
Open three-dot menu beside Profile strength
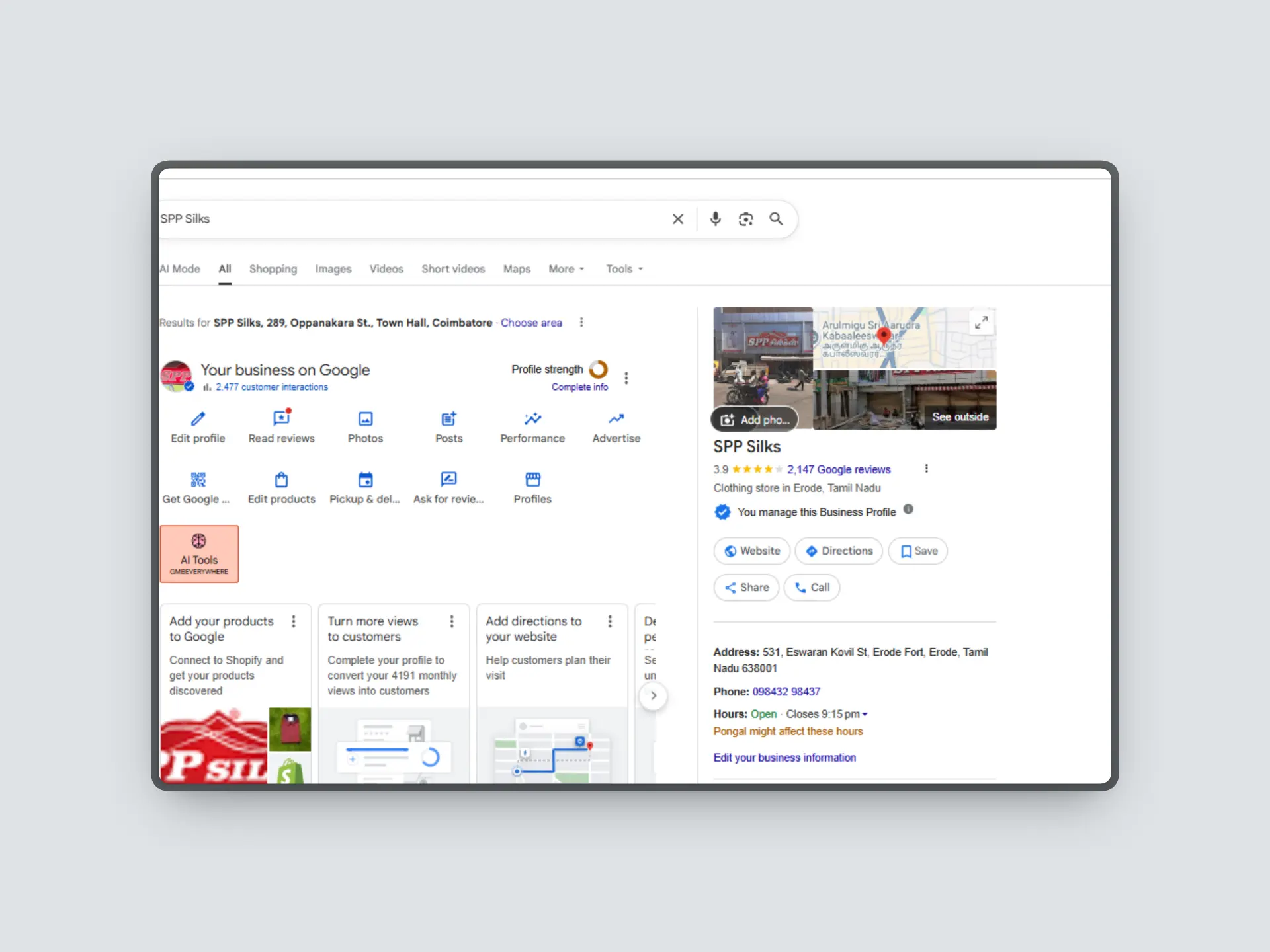[x=626, y=377]
